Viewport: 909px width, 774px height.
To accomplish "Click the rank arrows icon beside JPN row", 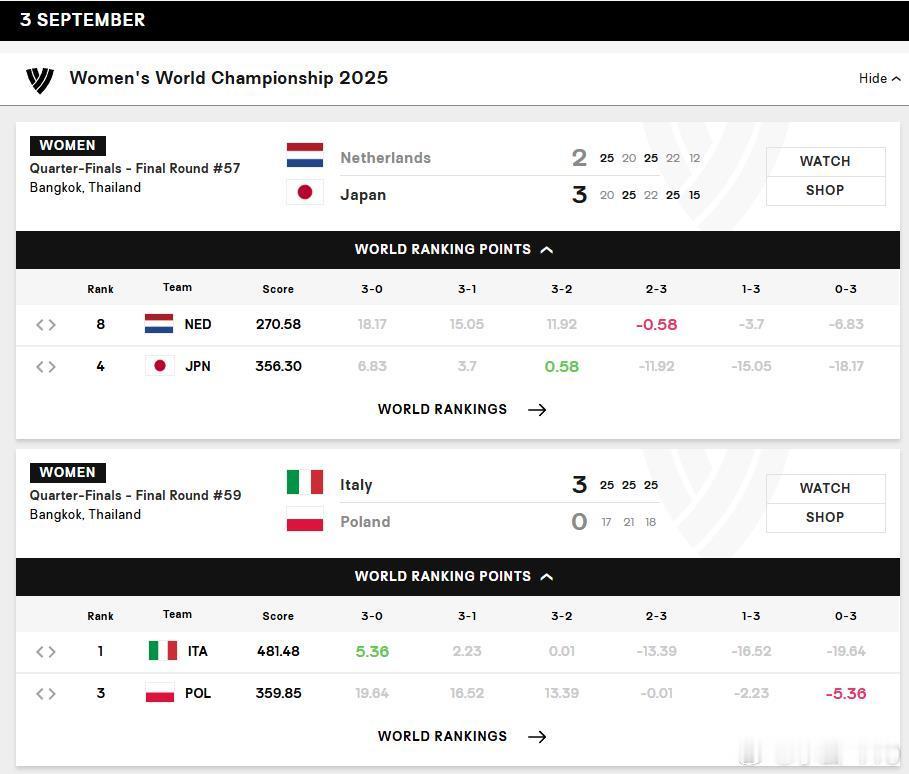I will click(46, 366).
